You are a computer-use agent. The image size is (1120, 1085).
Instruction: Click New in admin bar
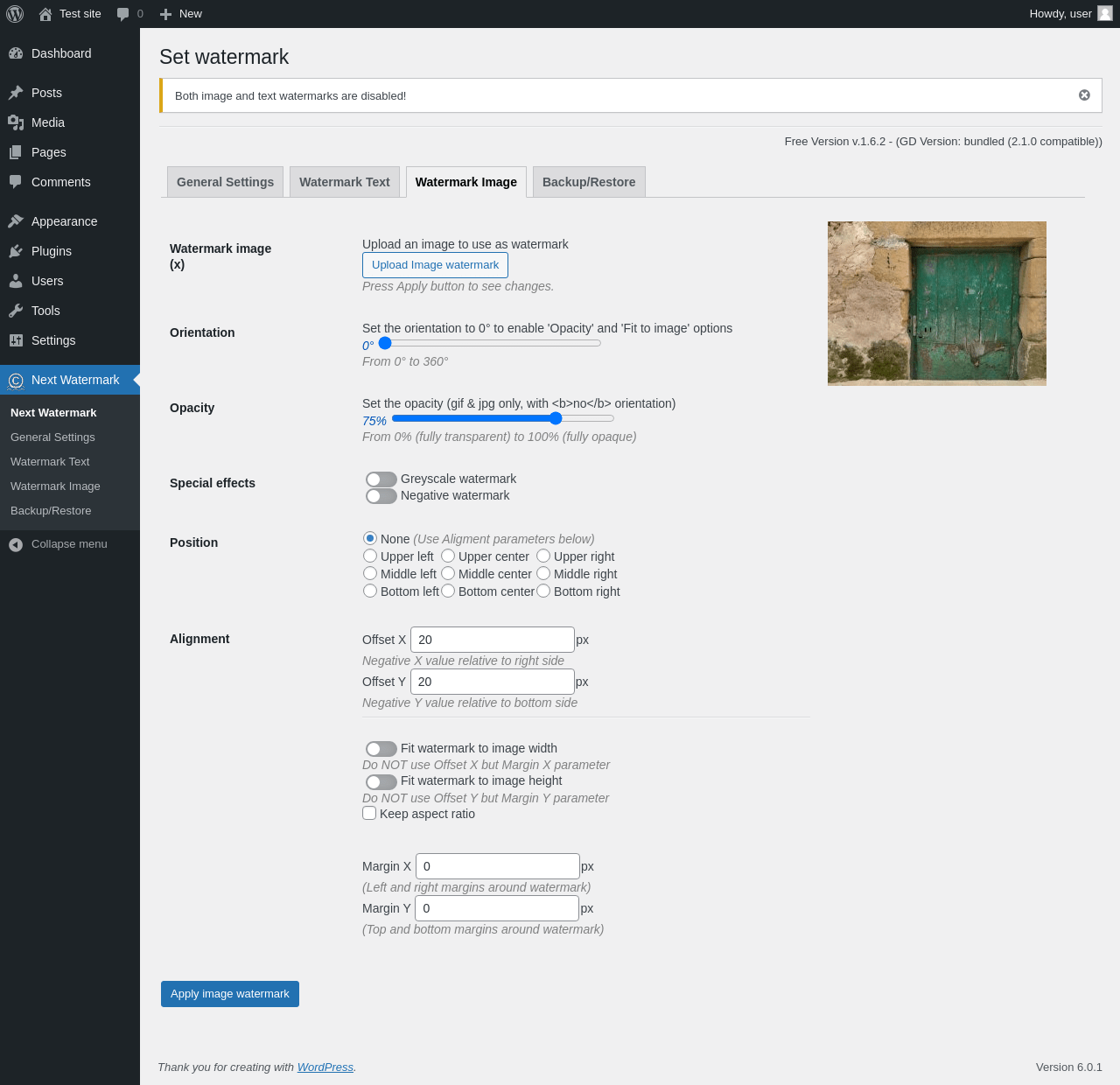(181, 14)
